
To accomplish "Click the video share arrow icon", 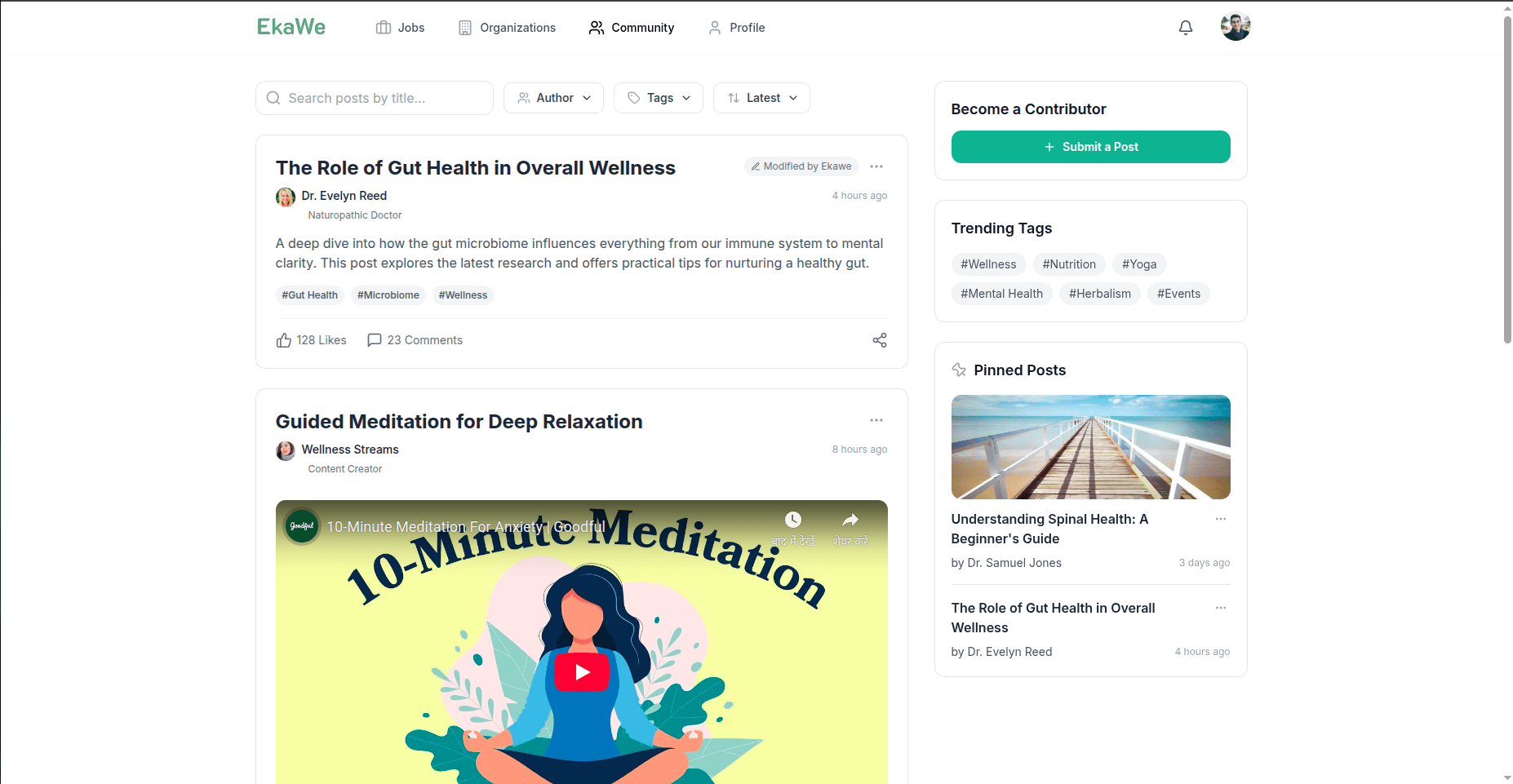I will coord(850,520).
